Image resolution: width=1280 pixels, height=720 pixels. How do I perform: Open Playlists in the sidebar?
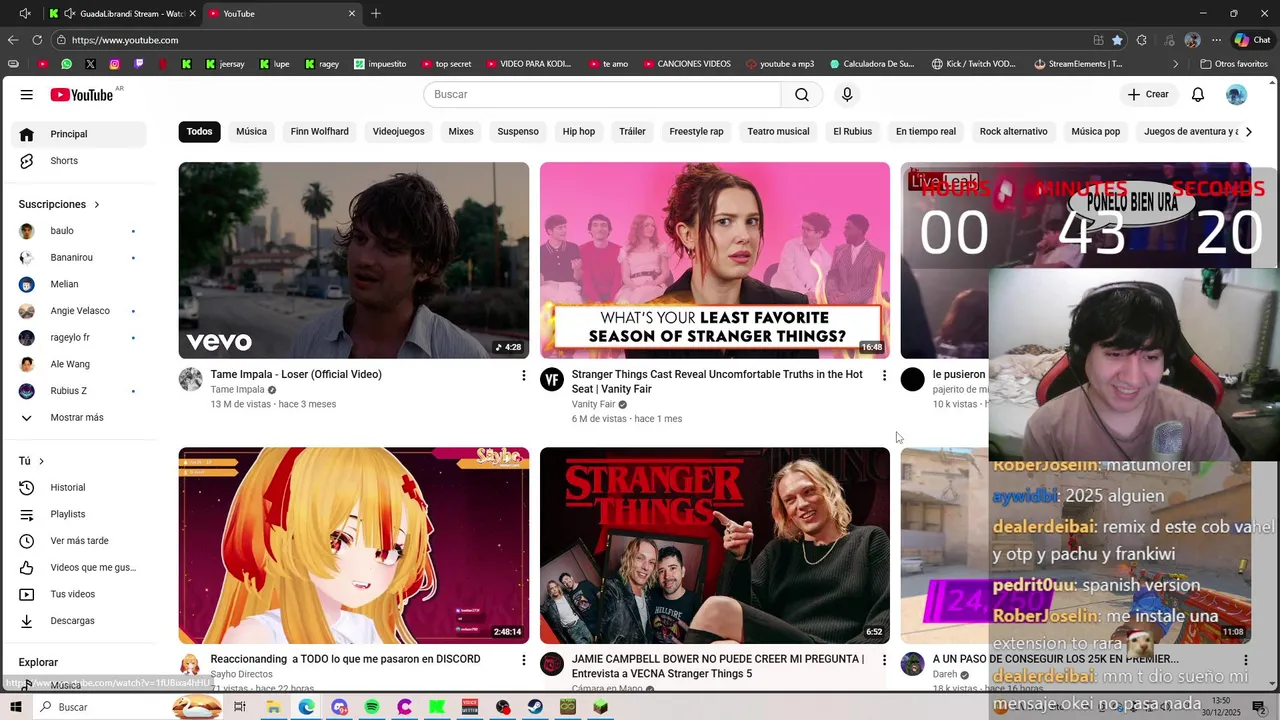(80, 514)
